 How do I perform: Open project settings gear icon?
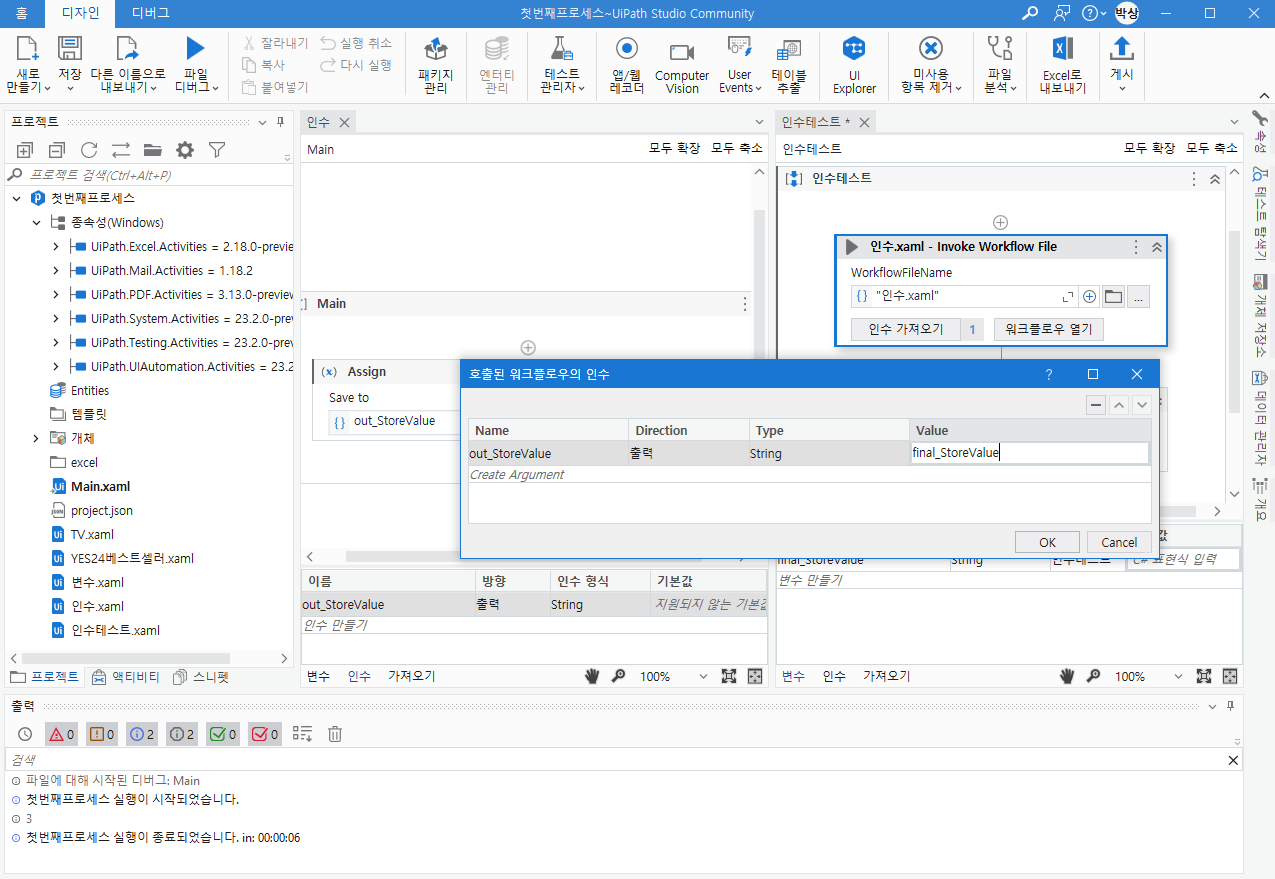(x=185, y=150)
